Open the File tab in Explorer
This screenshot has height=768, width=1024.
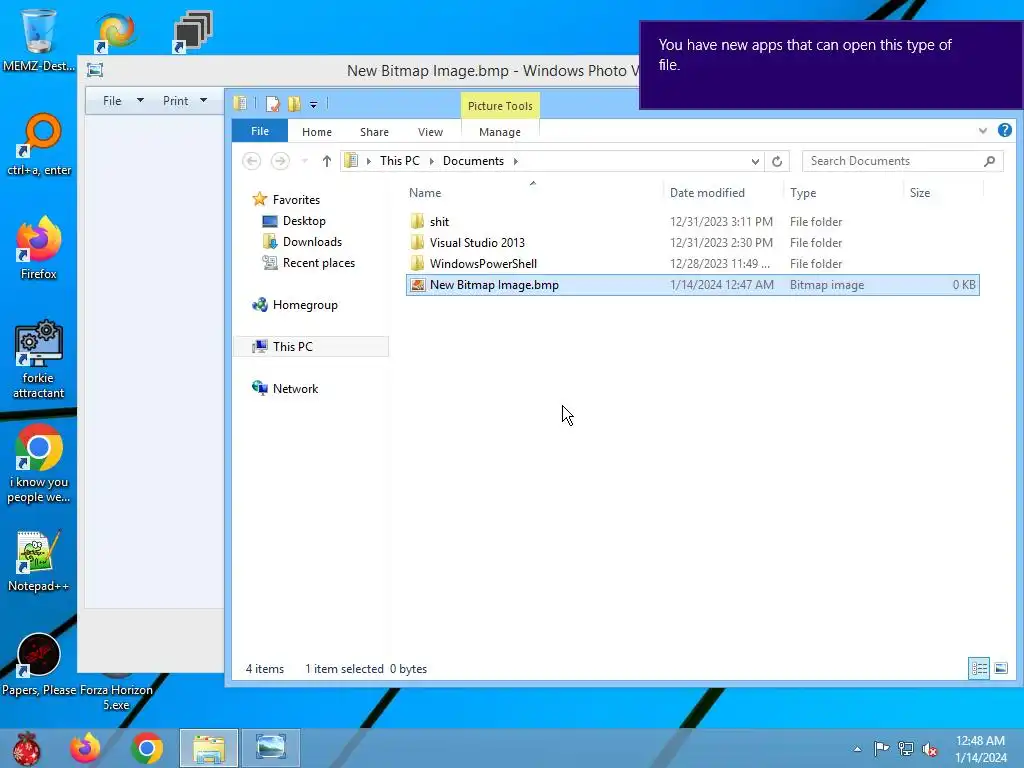260,131
